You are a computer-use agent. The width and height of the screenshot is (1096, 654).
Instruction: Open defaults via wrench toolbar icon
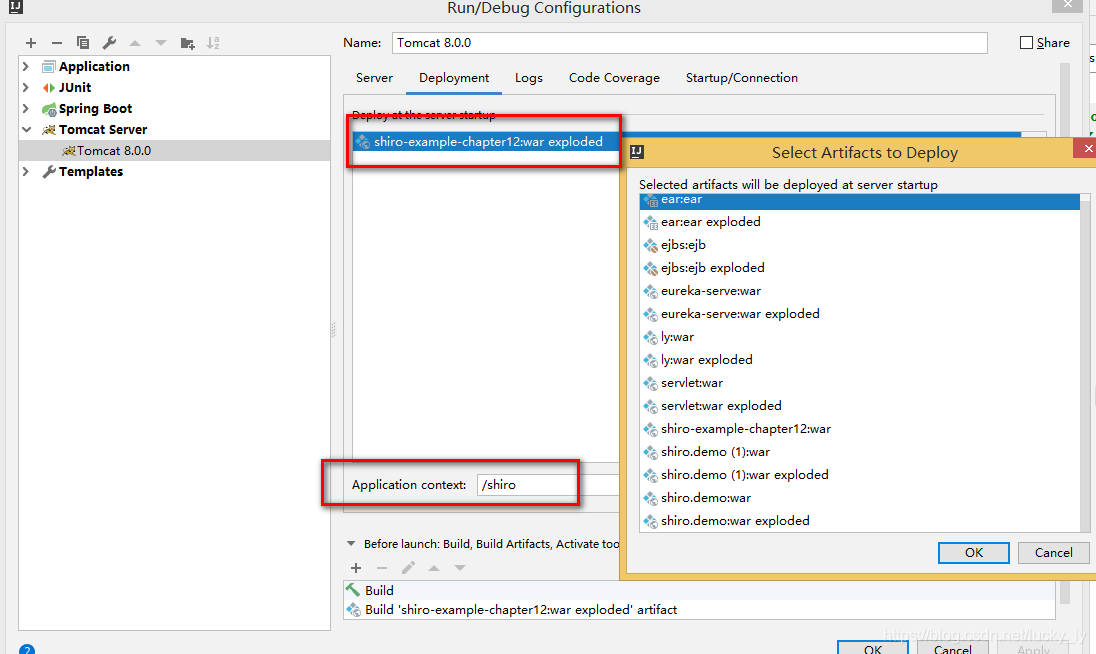pos(109,43)
